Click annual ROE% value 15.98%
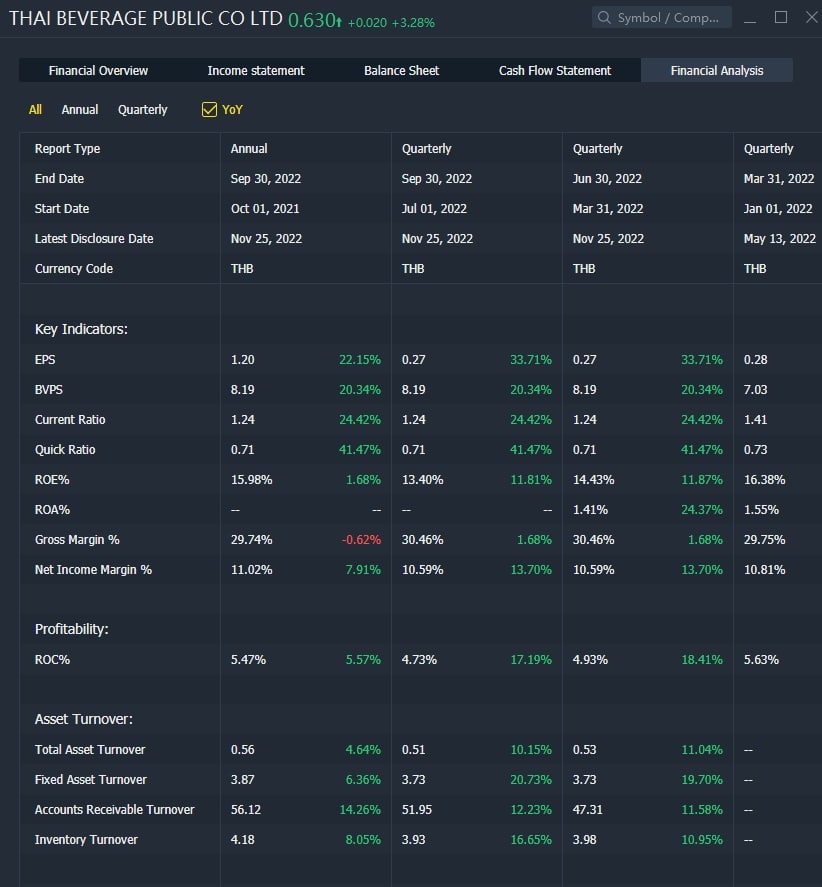The height and width of the screenshot is (887, 822). click(251, 480)
